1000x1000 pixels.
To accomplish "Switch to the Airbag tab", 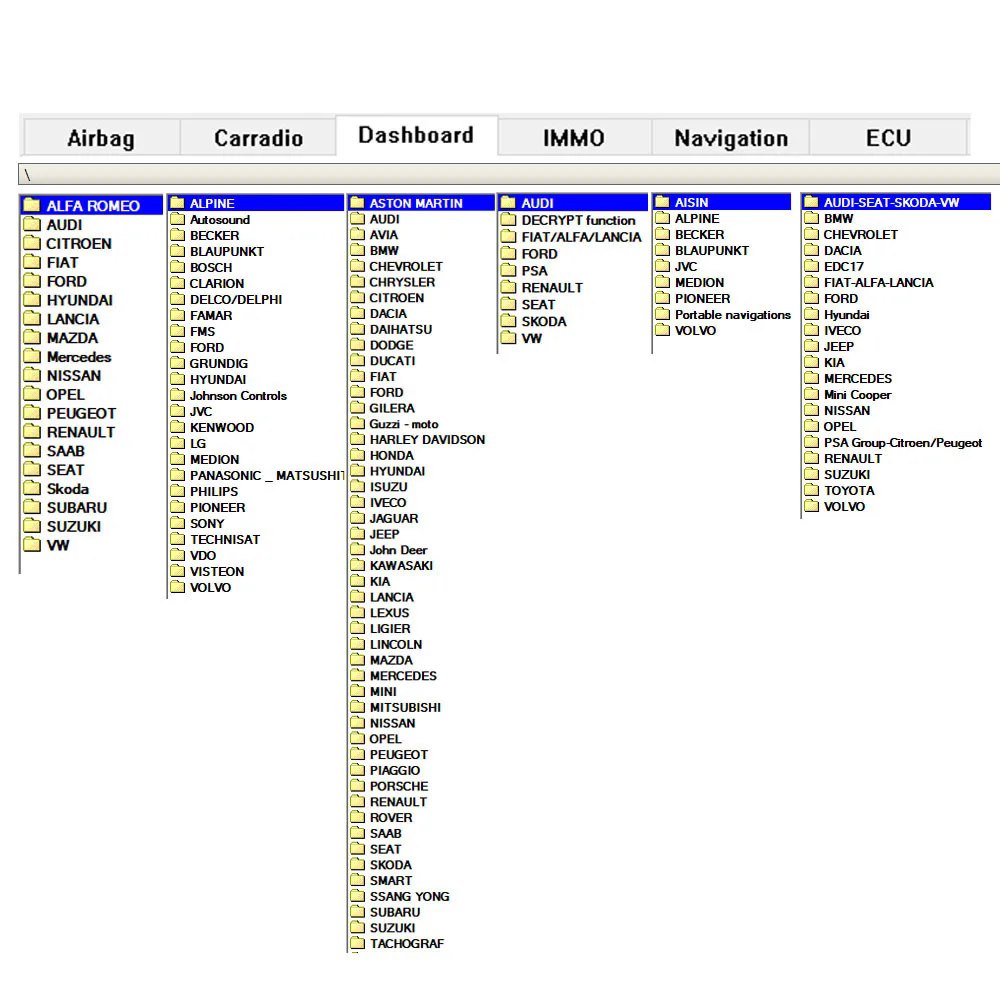I will 101,138.
